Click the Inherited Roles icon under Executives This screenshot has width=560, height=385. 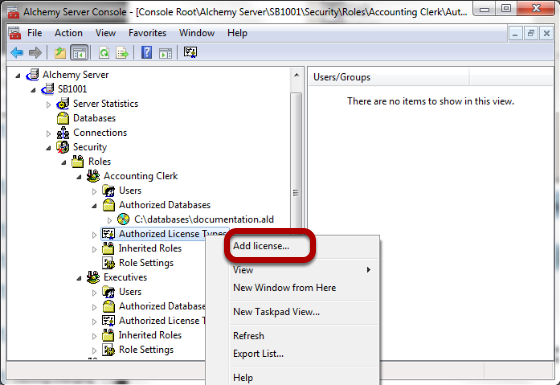(x=108, y=335)
